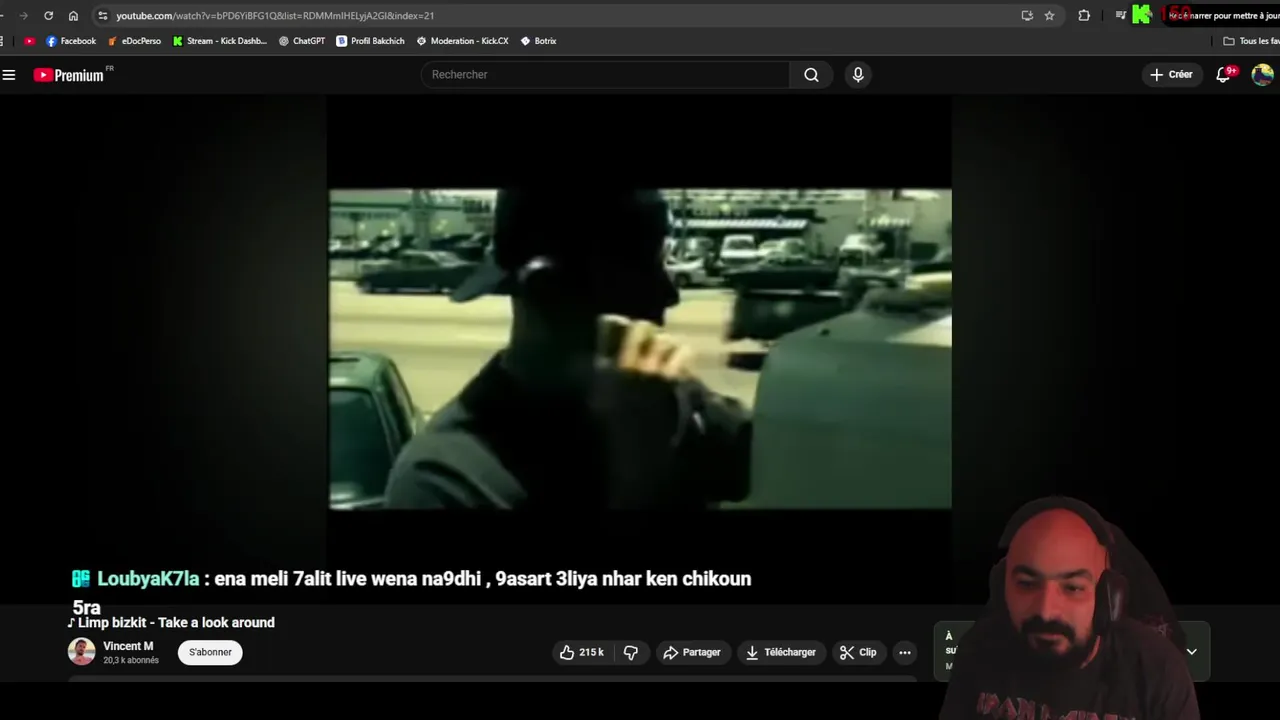Open the Moderation - Kick.CX bookmark
The height and width of the screenshot is (720, 1280).
click(x=462, y=41)
